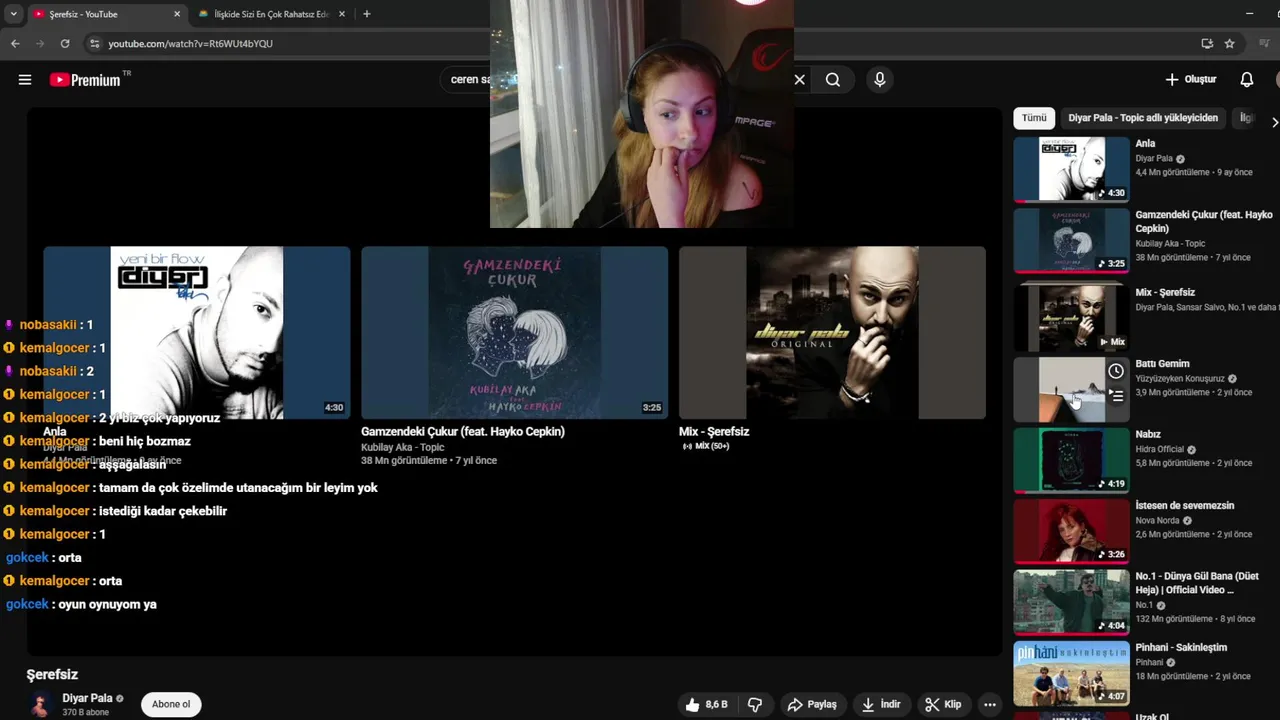Open a new browser tab

(367, 14)
